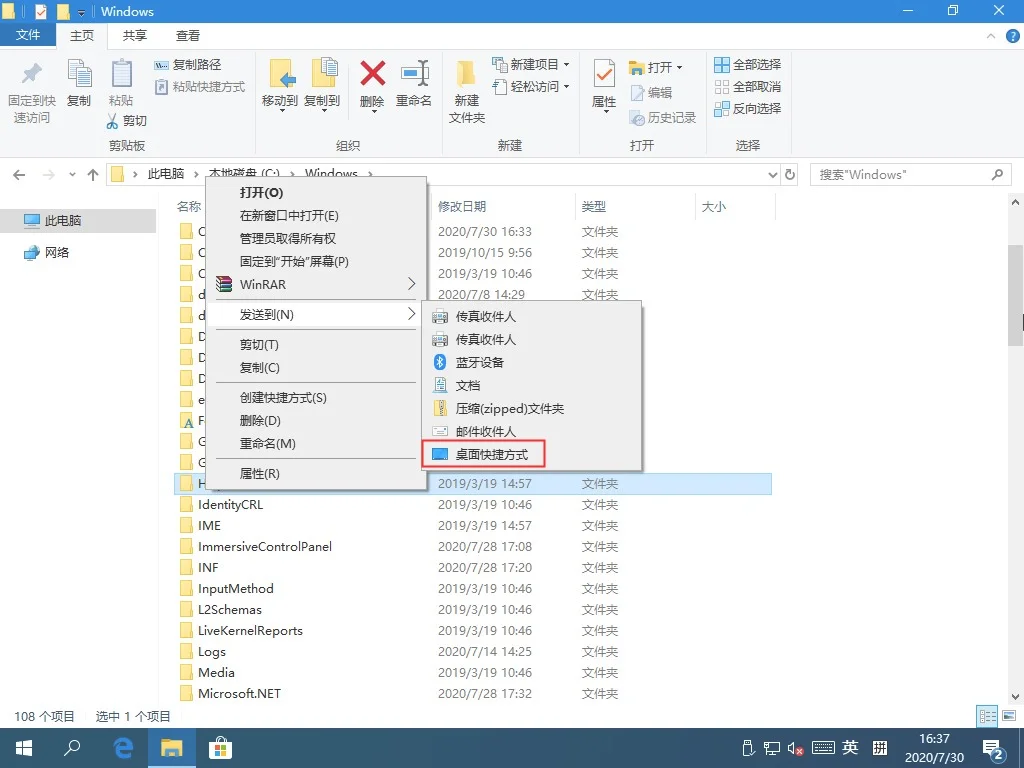The height and width of the screenshot is (768, 1024).
Task: Click 剪切 scissors in ribbon
Action: (127, 121)
